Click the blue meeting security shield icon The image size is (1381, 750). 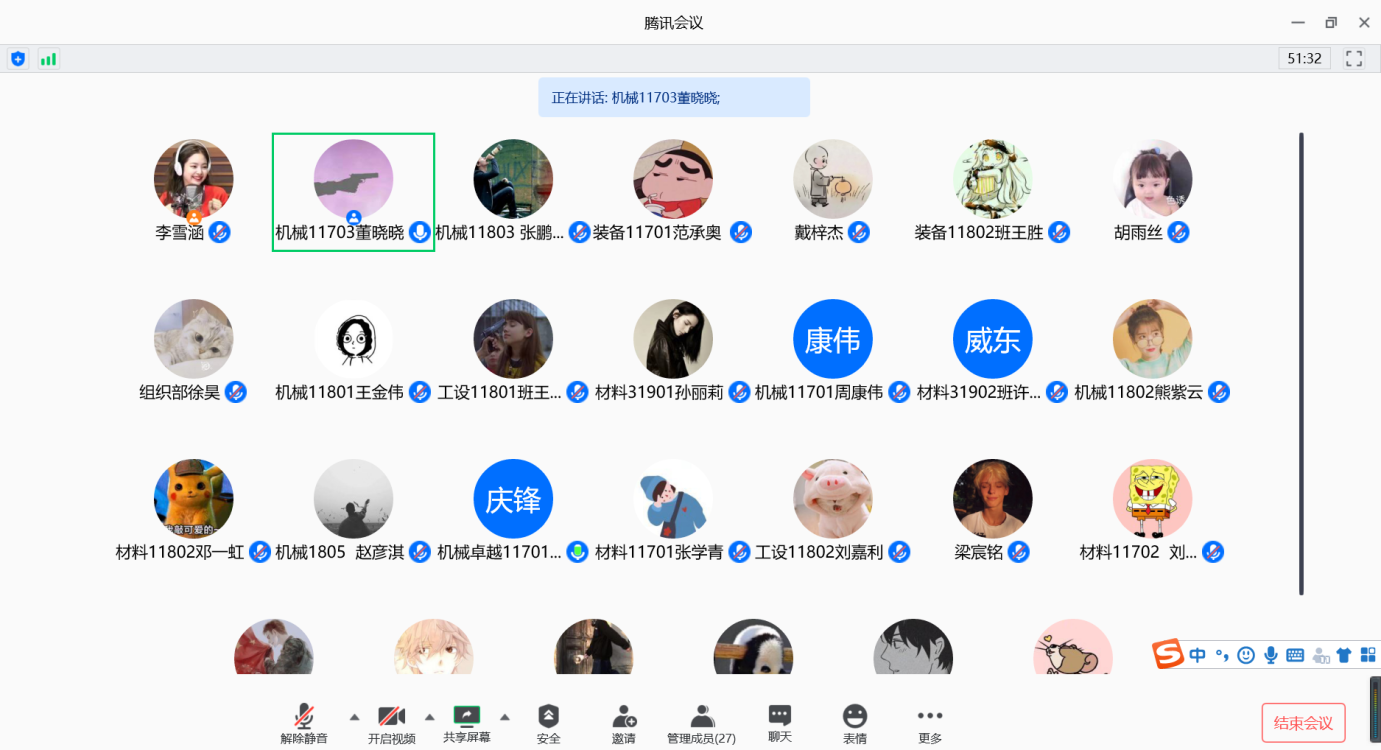coord(18,59)
